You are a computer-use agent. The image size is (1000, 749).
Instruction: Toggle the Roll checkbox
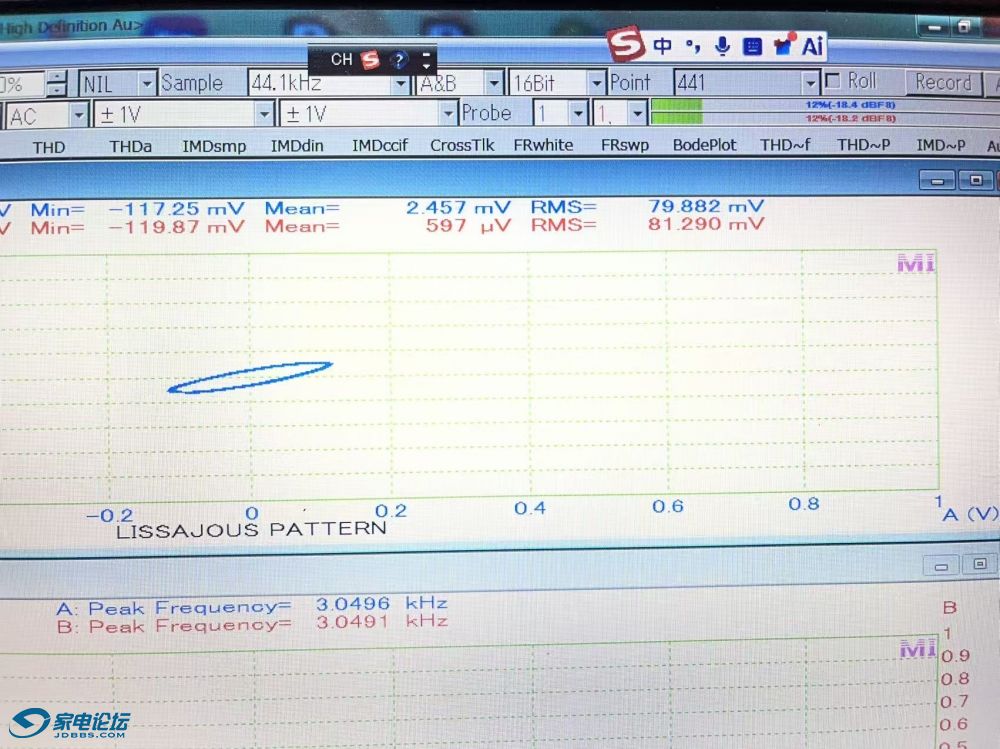pyautogui.click(x=833, y=81)
